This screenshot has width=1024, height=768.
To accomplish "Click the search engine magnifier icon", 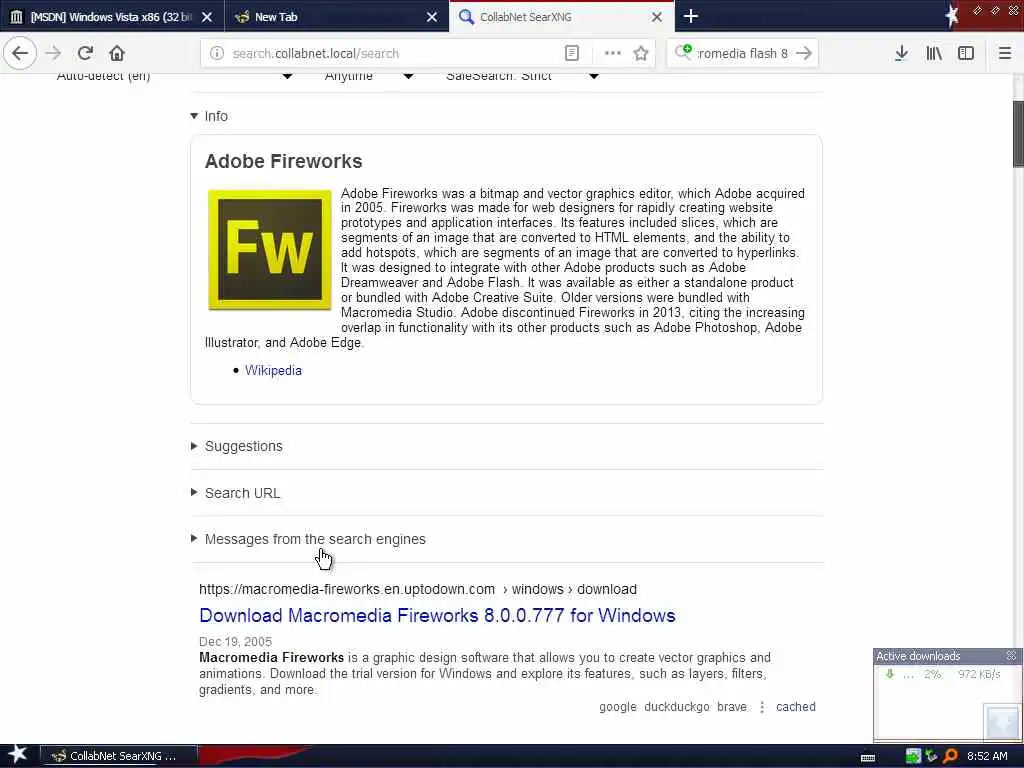I will 683,52.
